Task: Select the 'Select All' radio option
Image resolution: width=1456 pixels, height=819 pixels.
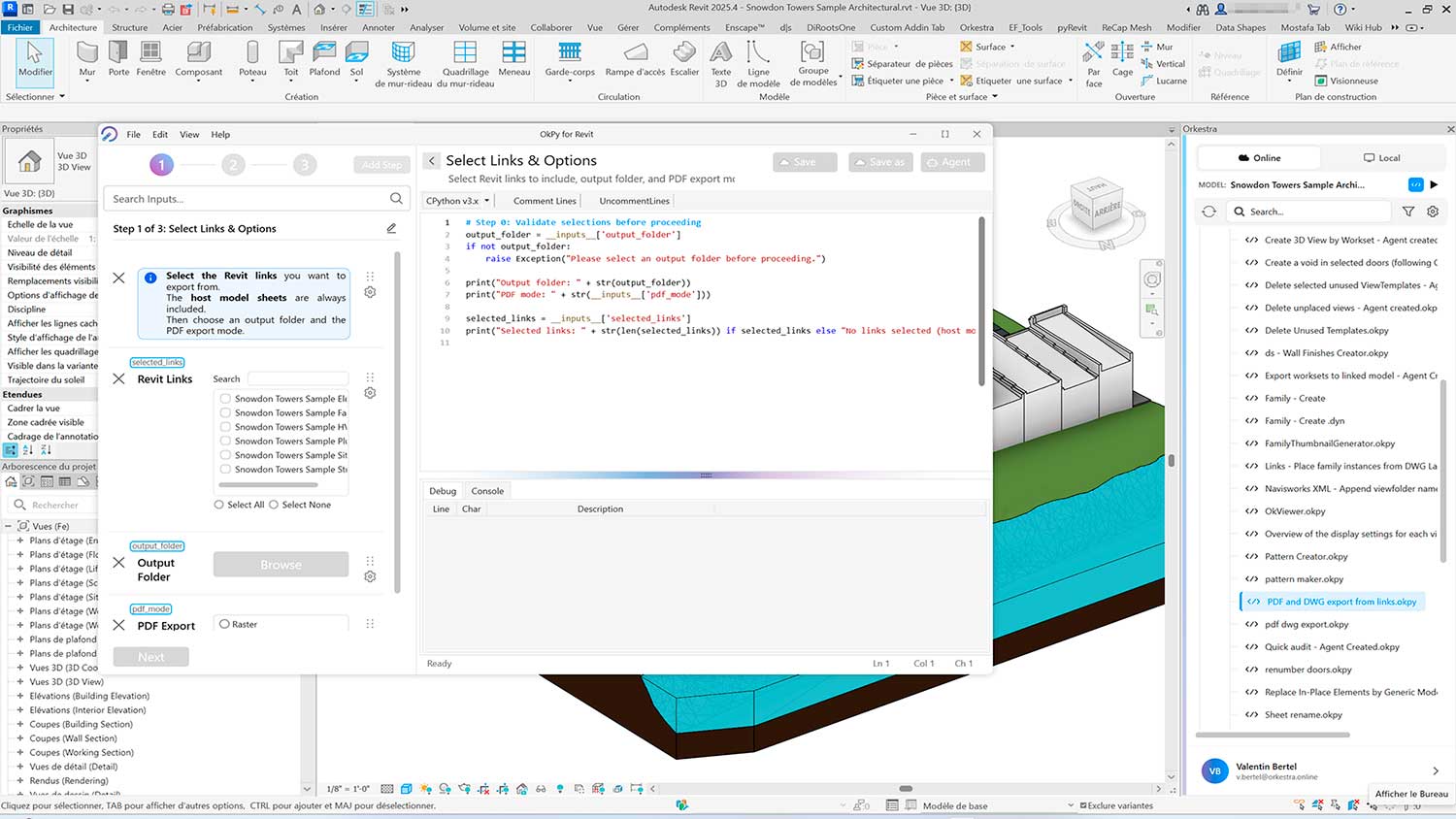Action: (x=219, y=505)
